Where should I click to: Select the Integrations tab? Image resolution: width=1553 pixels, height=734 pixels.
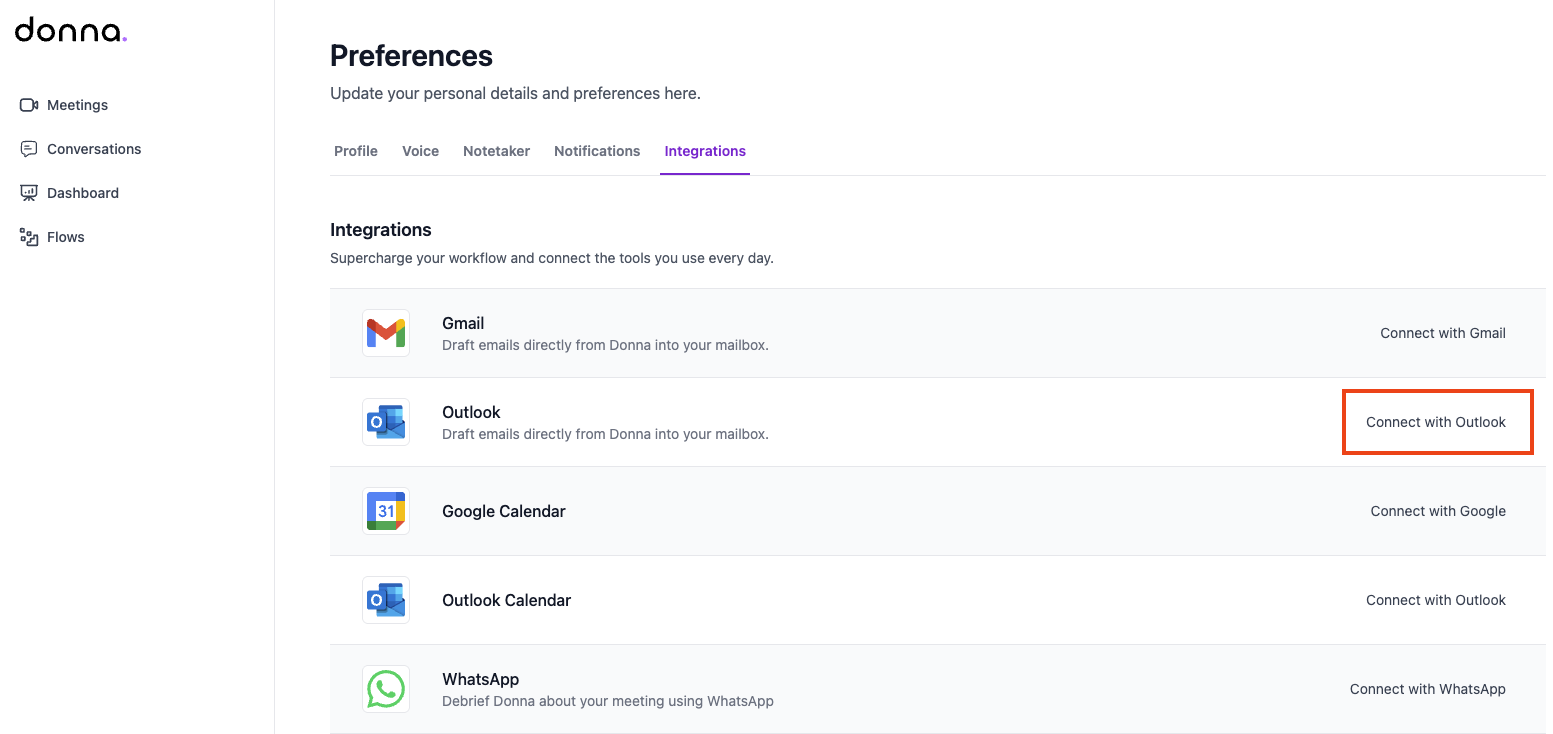tap(705, 151)
